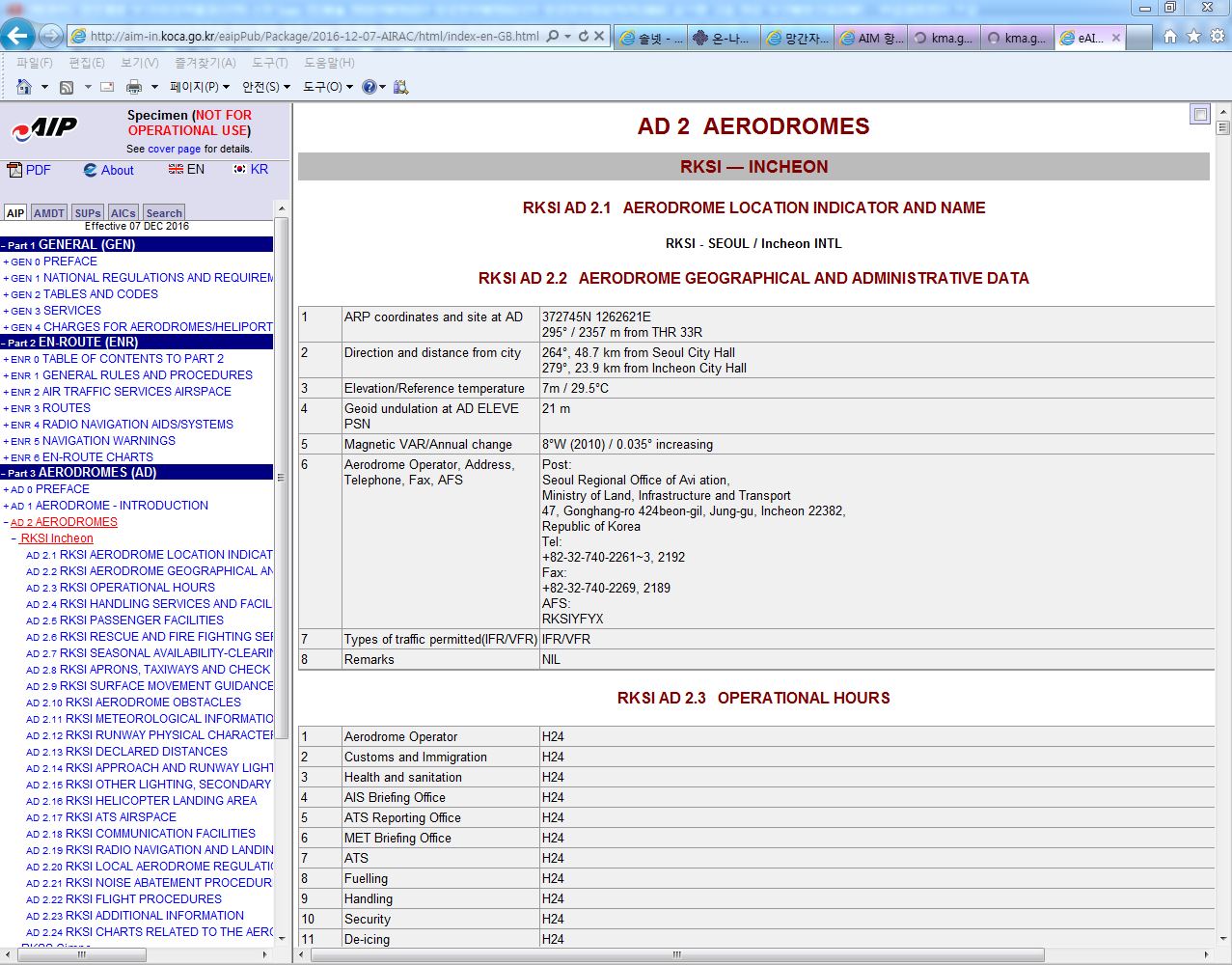Screen dimensions: 1232x965
Task: Close the active eAI browser tab
Action: 1116,38
